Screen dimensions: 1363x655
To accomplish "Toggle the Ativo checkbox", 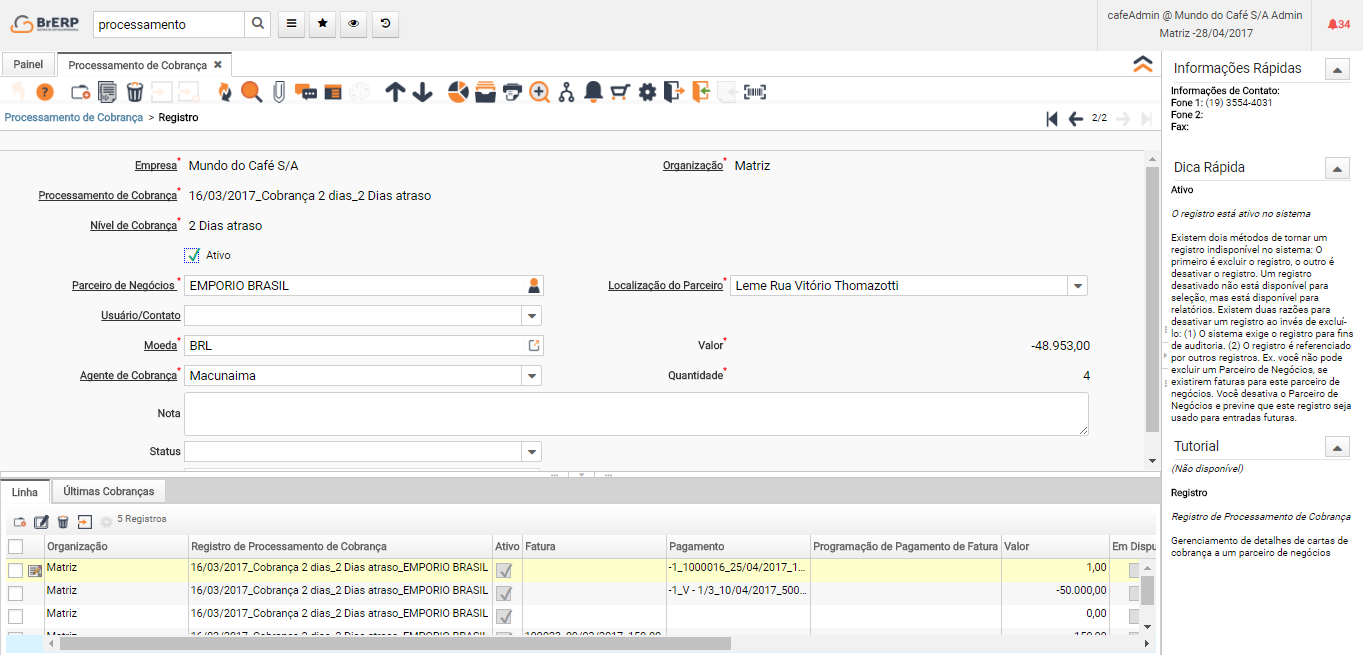I will [x=193, y=256].
